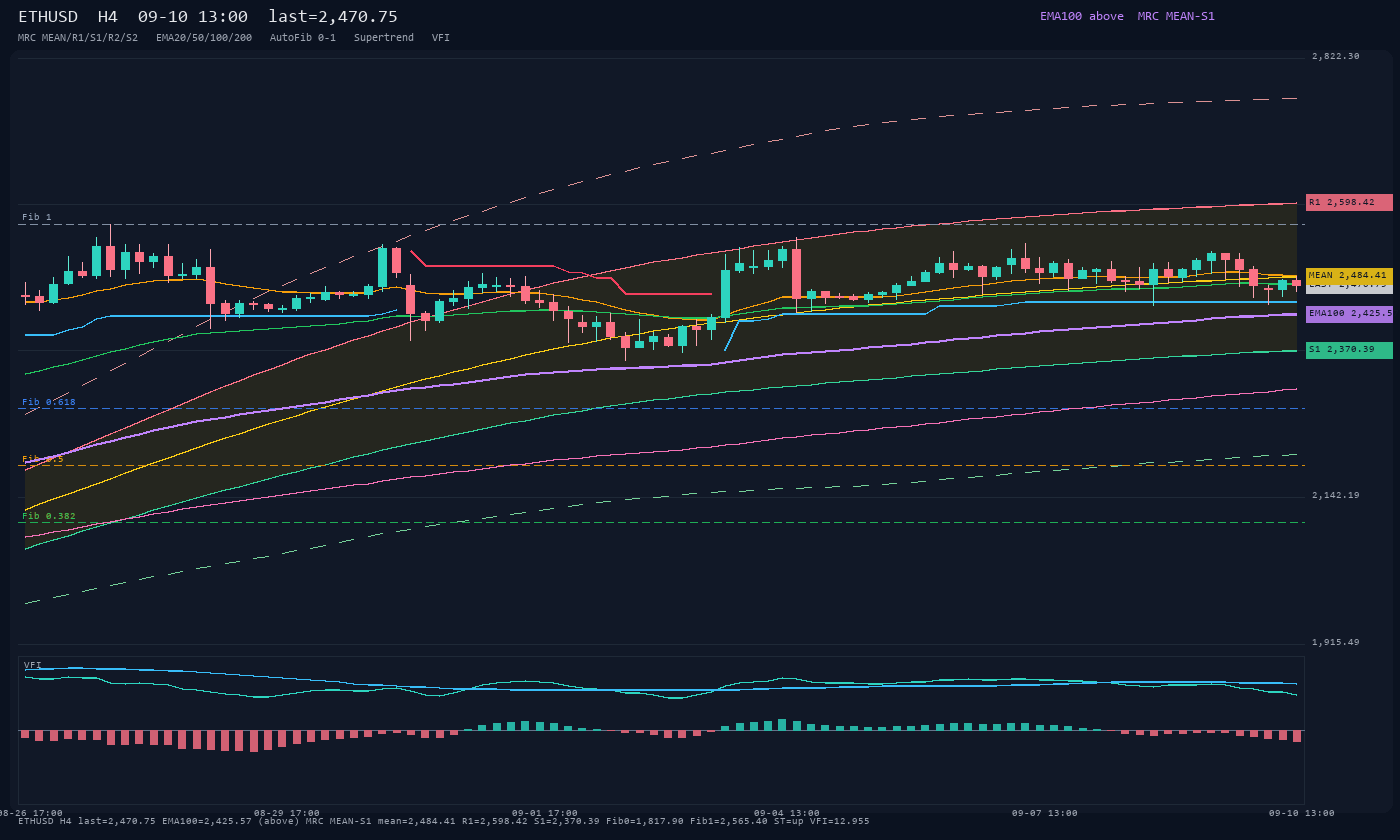Click the MEAN 2,484.41 price tag
The height and width of the screenshot is (840, 1400).
click(x=1349, y=275)
